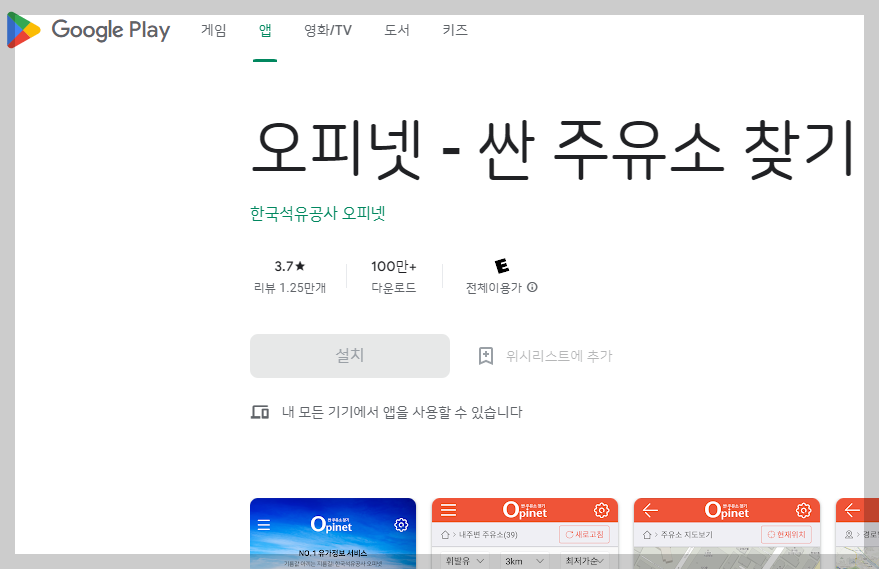
Task: Add app via 위시리스트에 추가
Action: point(545,356)
